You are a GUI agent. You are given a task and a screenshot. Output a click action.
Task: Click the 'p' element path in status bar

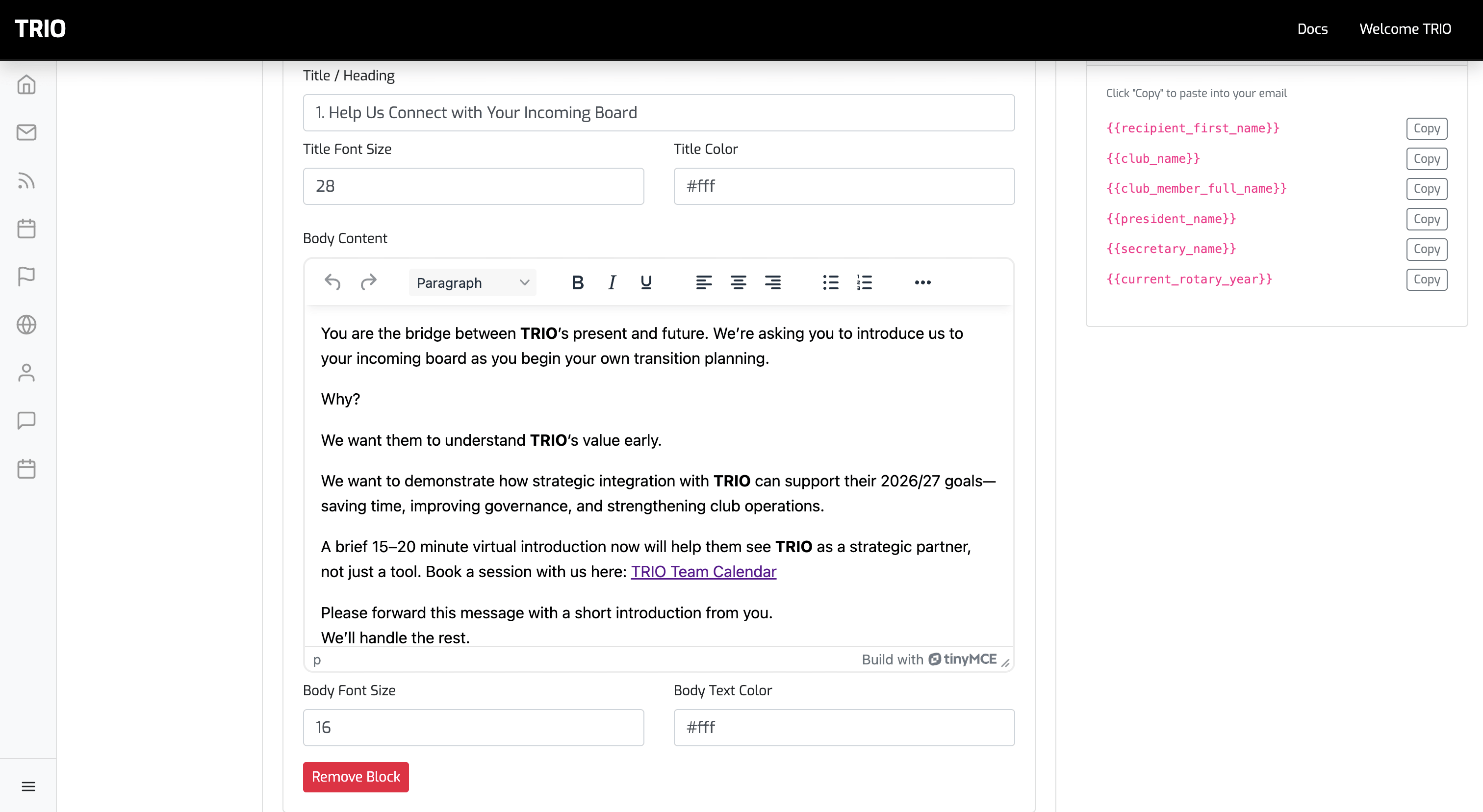(x=317, y=660)
